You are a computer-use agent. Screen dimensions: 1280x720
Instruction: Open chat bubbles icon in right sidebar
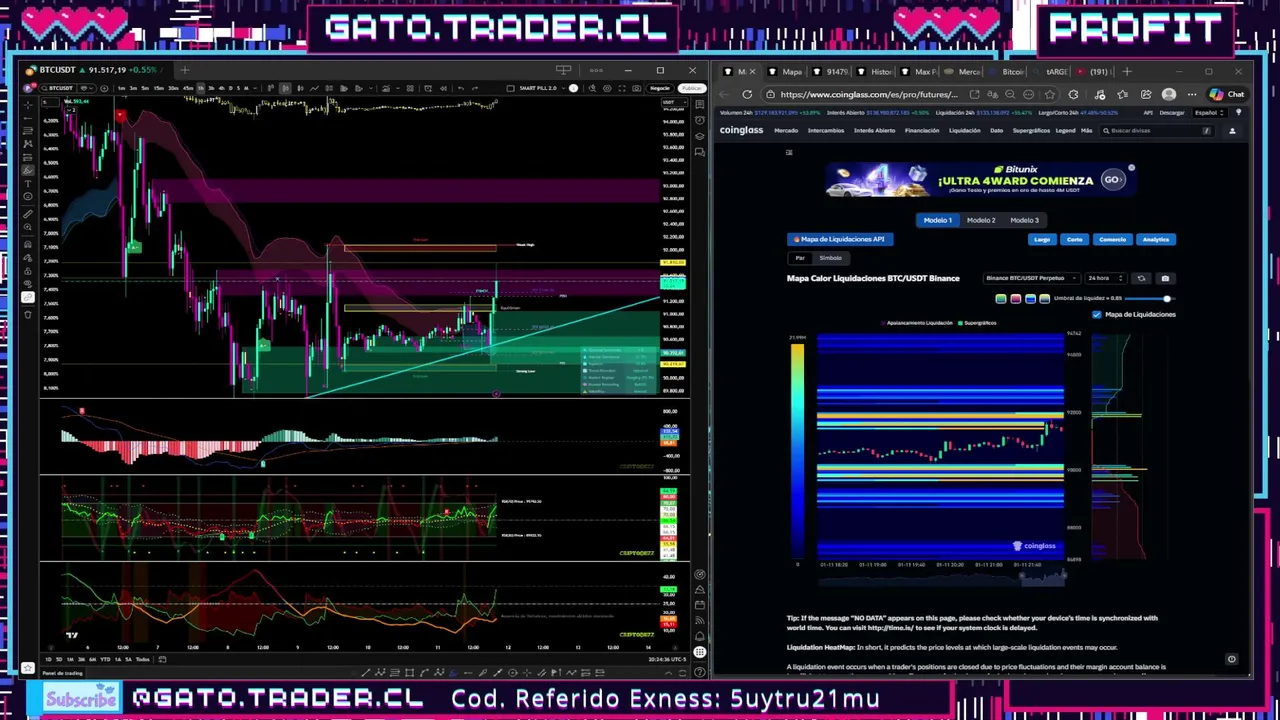(700, 152)
